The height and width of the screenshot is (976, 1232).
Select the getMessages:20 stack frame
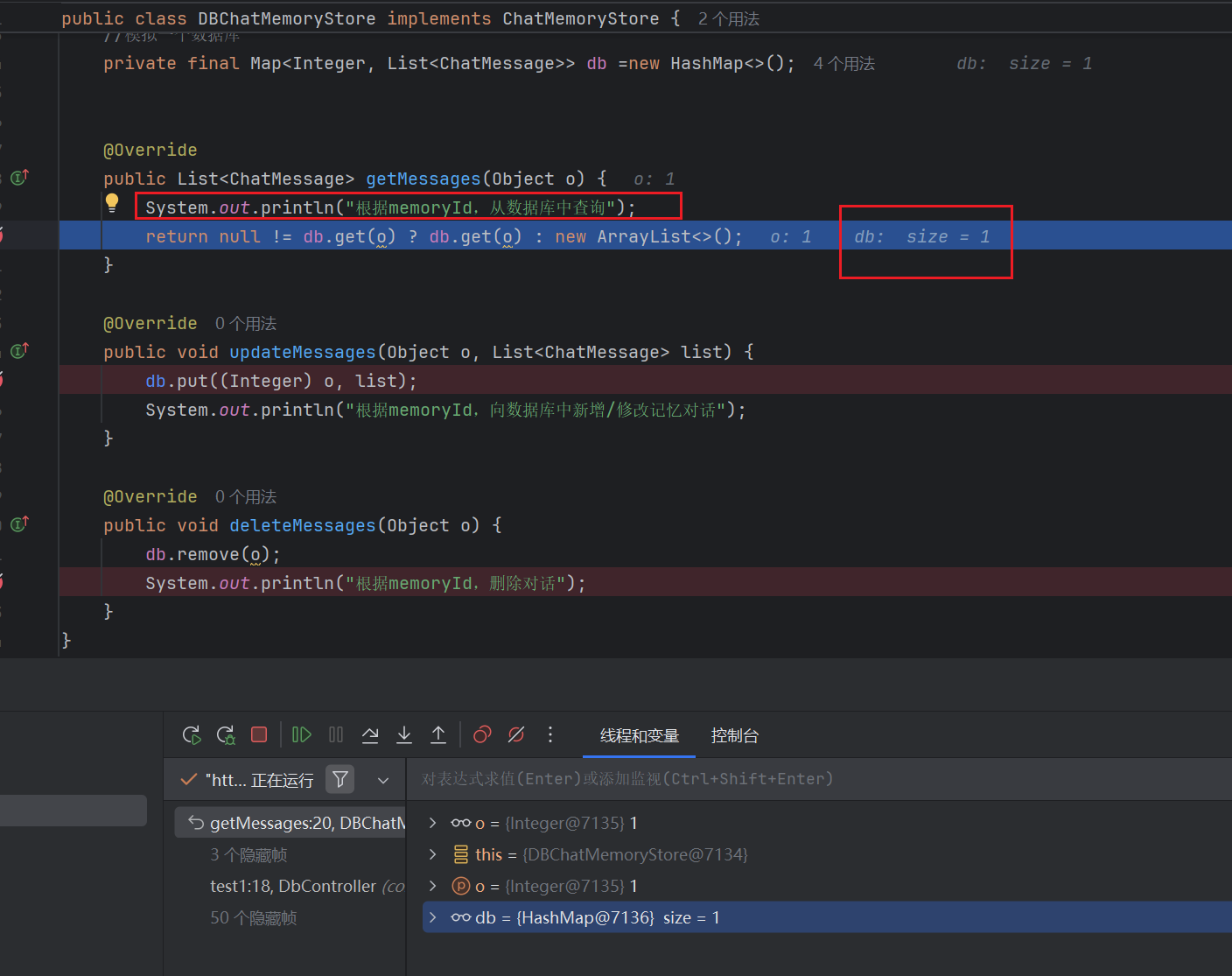tap(290, 823)
